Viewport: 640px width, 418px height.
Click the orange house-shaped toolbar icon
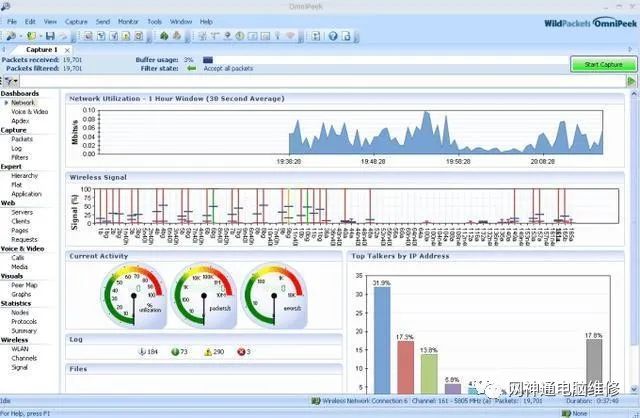(x=177, y=36)
